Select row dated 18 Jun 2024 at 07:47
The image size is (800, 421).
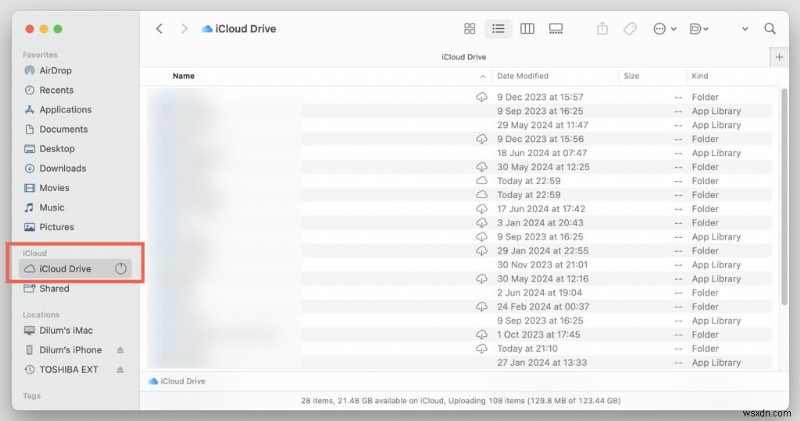pos(459,153)
